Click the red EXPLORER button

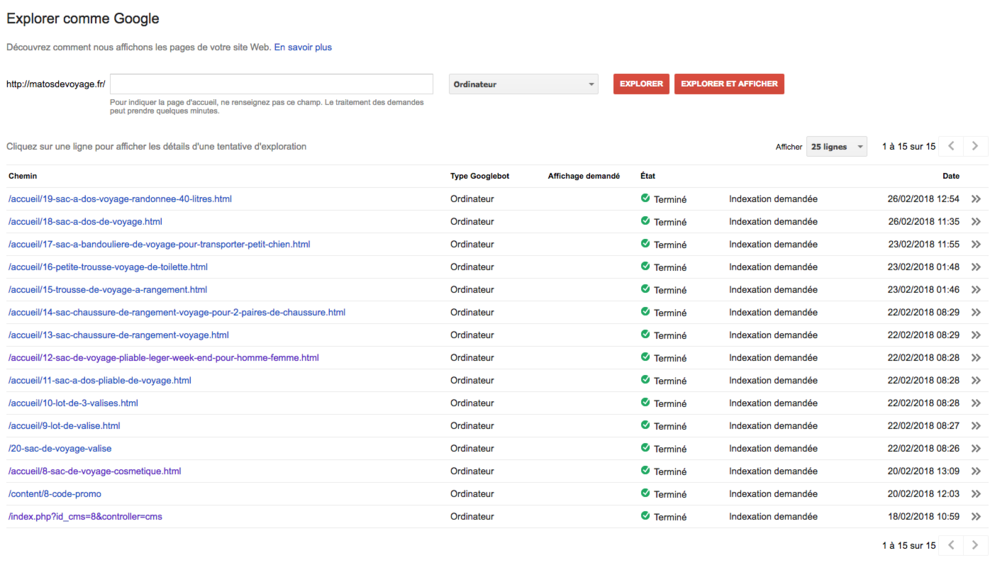click(x=641, y=84)
